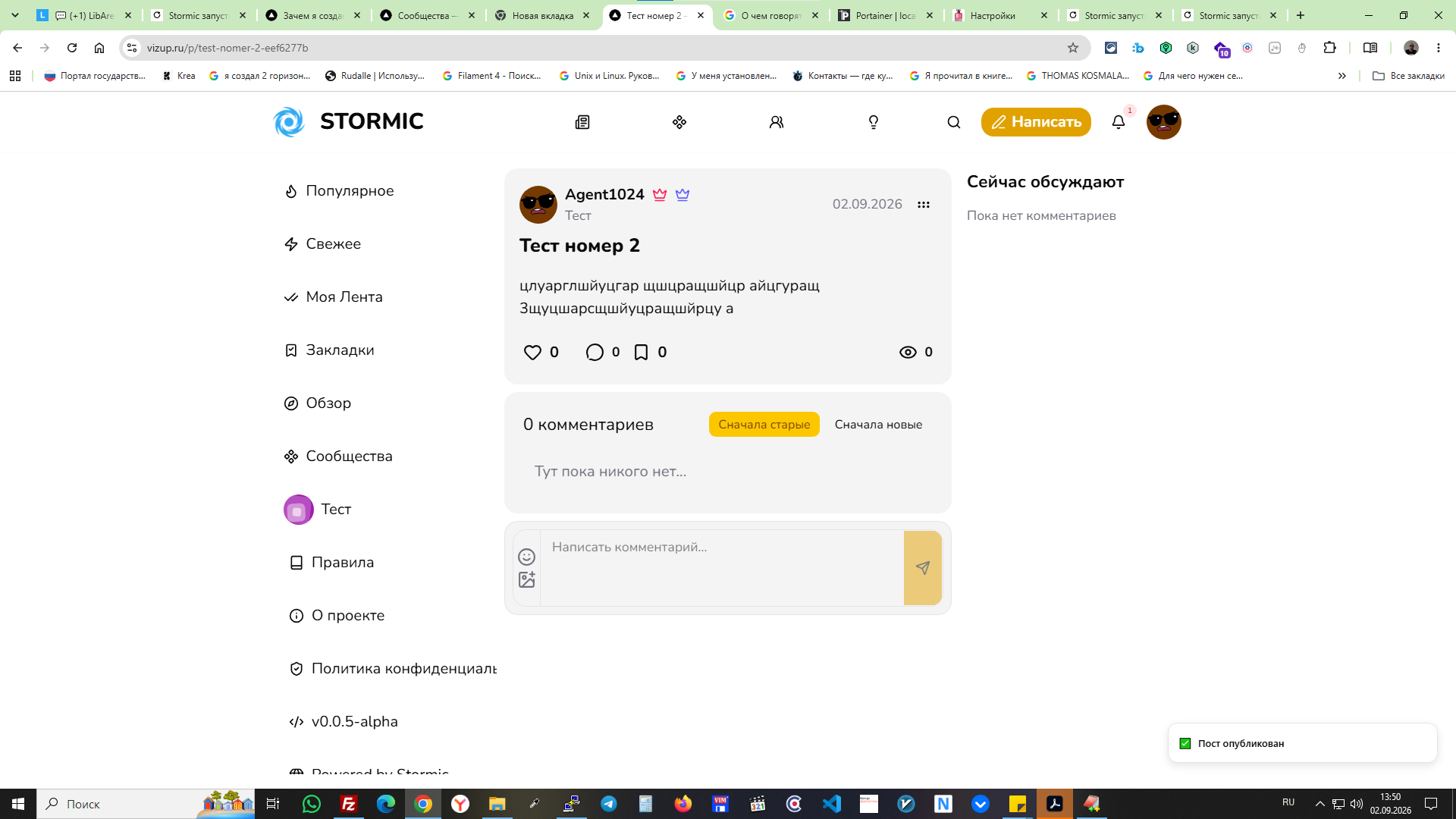Open the users icon in header

click(x=777, y=122)
